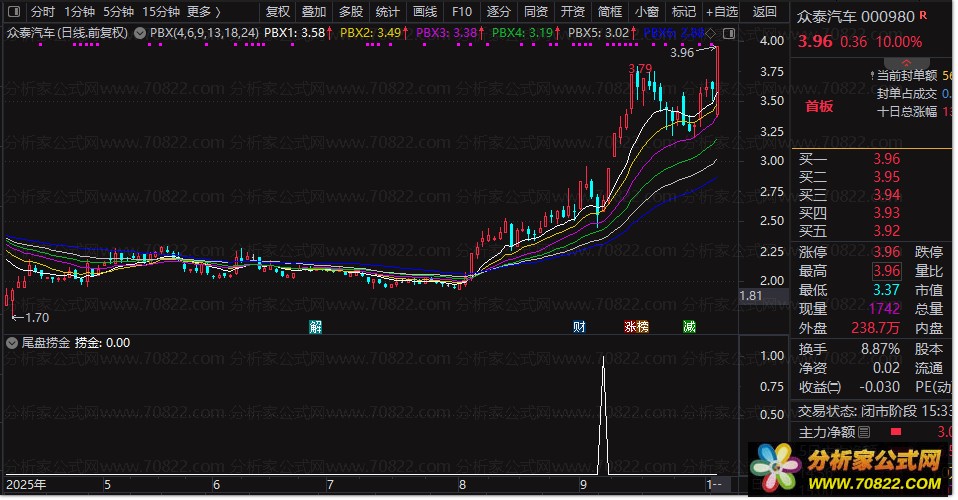The height and width of the screenshot is (500, 958).
Task: Click the 买五 price 3.92
Action: tap(886, 231)
